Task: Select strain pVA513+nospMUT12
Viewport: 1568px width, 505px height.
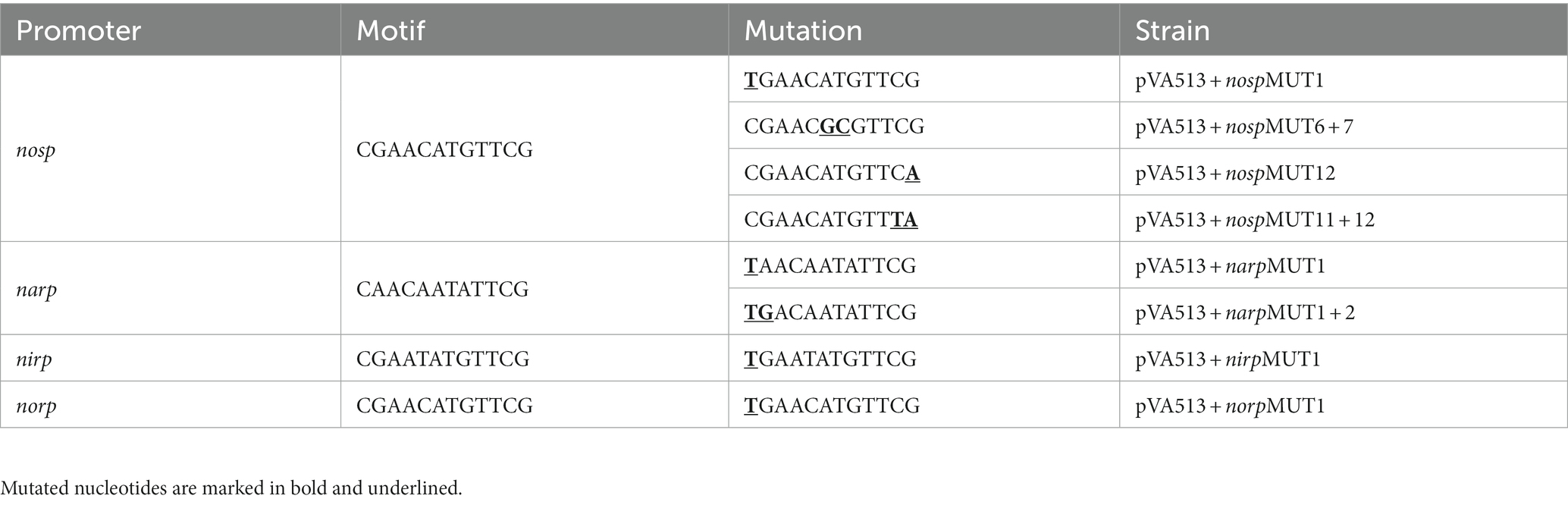Action: click(1235, 173)
